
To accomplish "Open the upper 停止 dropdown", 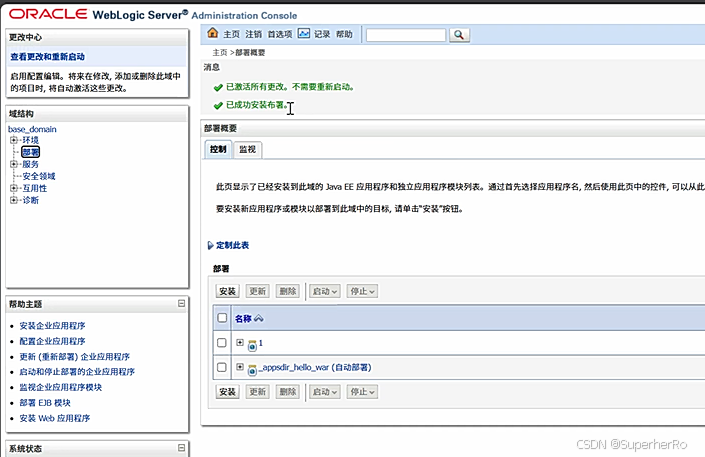I will click(362, 291).
